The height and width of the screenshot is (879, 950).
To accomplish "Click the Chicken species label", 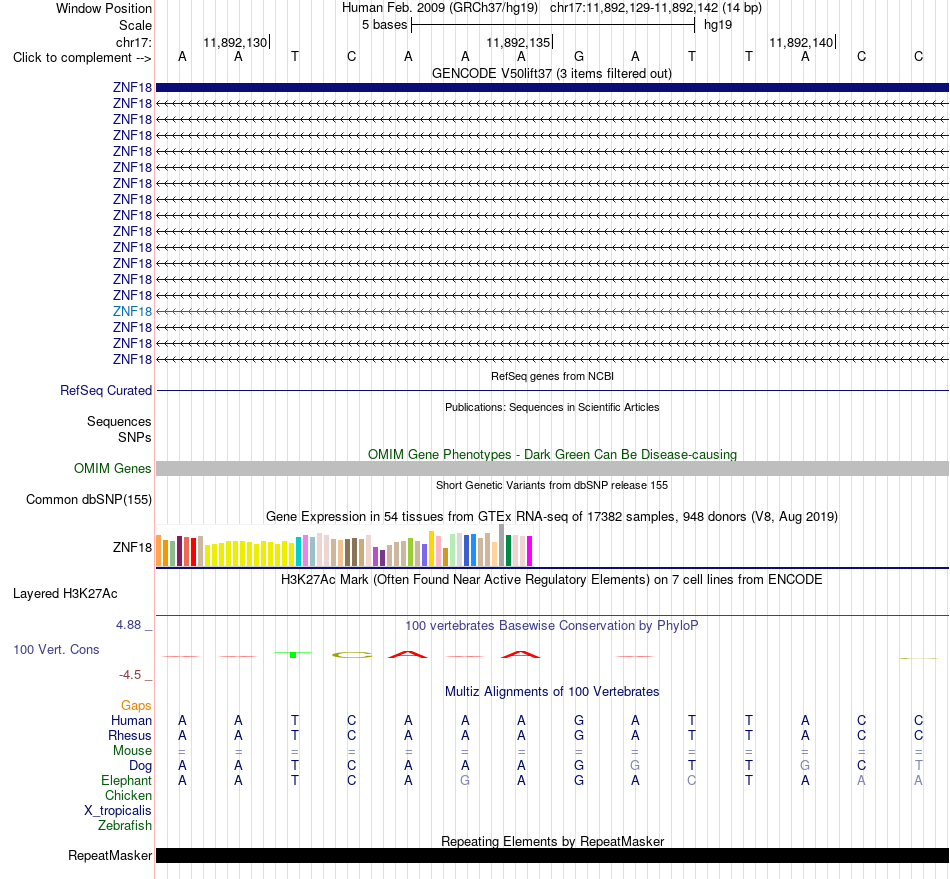I will pyautogui.click(x=128, y=795).
